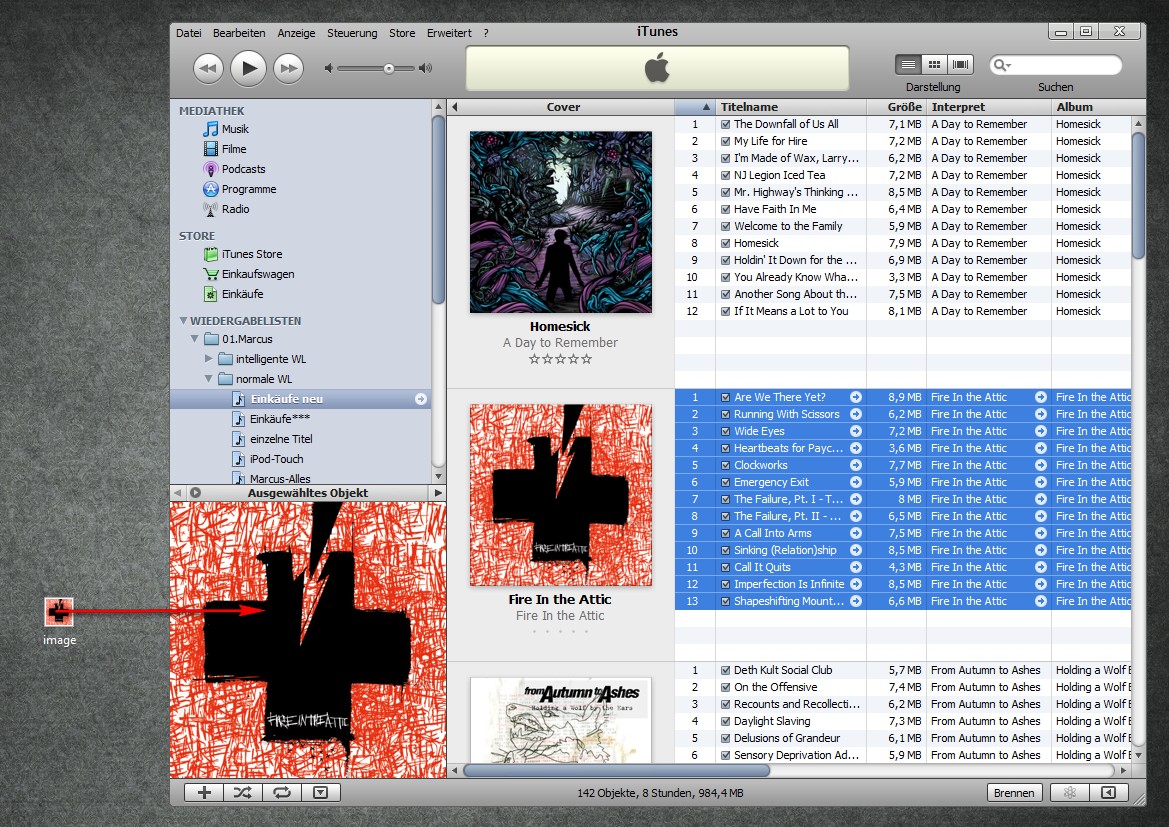The image size is (1169, 827).
Task: Toggle repeat playback
Action: (x=282, y=793)
